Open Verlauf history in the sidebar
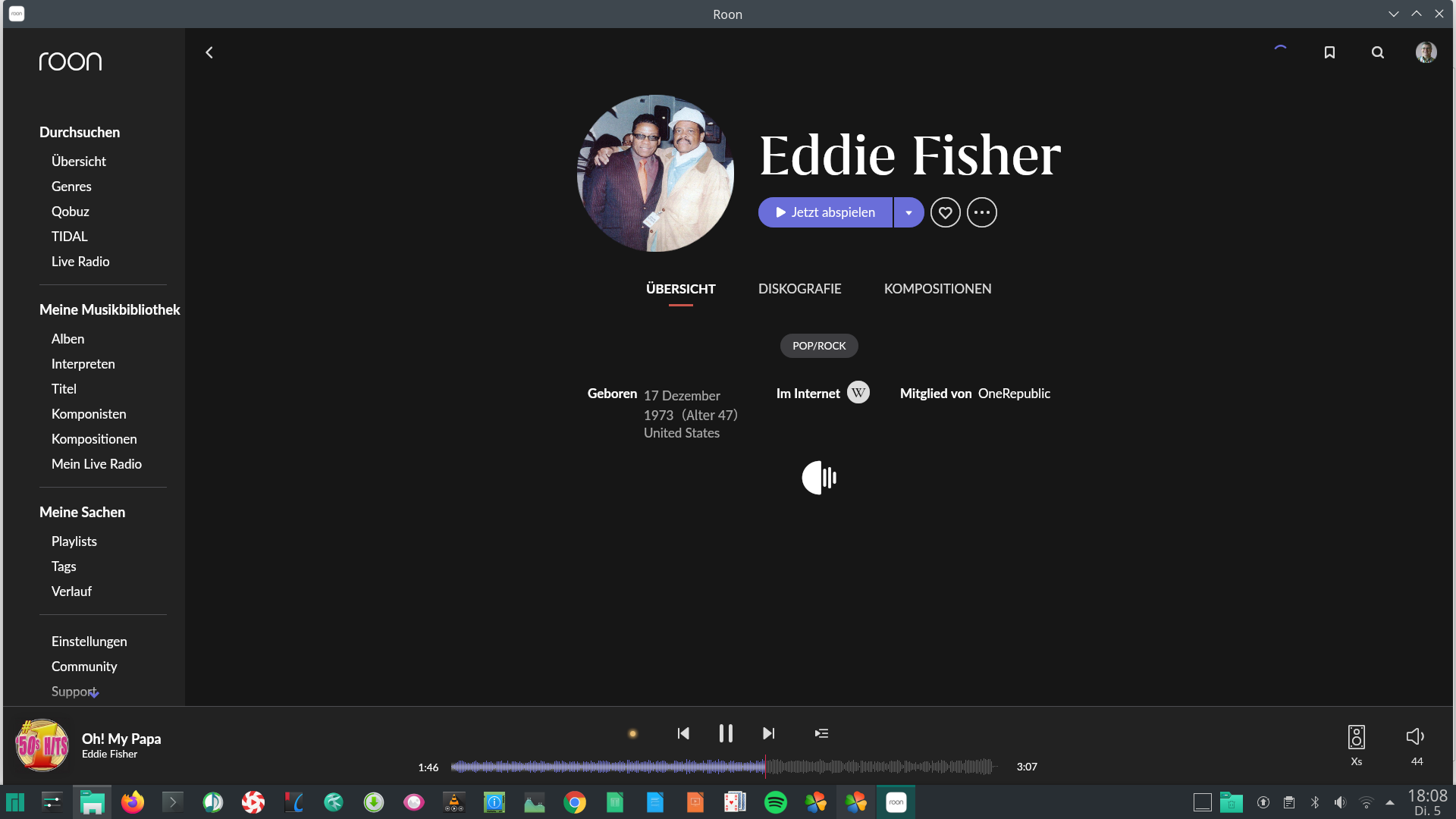Viewport: 1456px width, 819px height. pyautogui.click(x=71, y=591)
